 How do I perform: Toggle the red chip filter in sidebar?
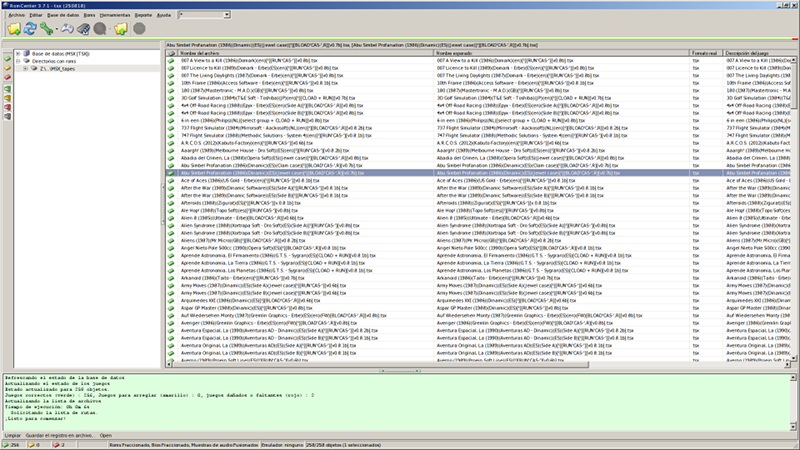click(7, 77)
